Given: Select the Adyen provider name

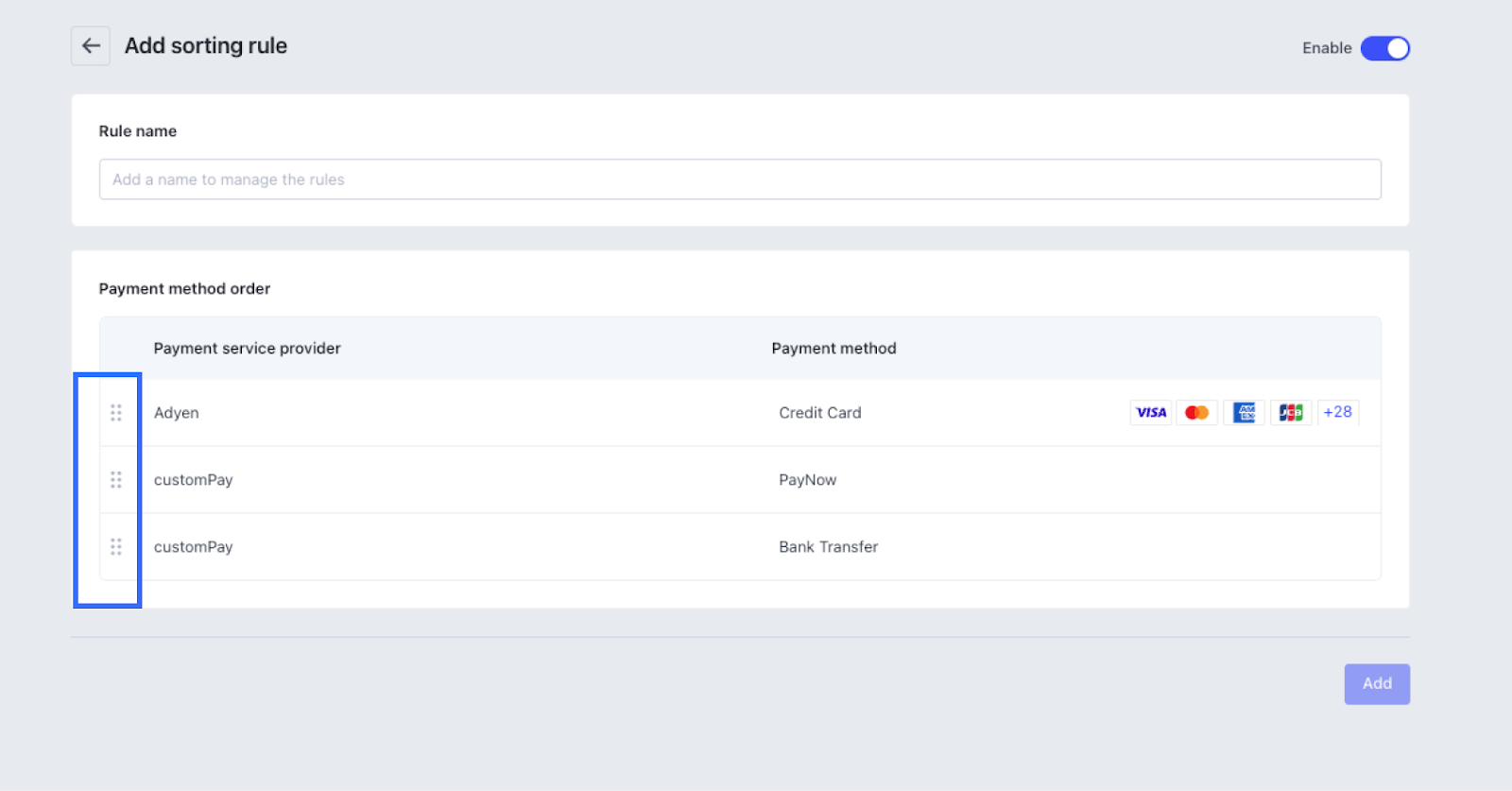Looking at the screenshot, I should (x=177, y=413).
